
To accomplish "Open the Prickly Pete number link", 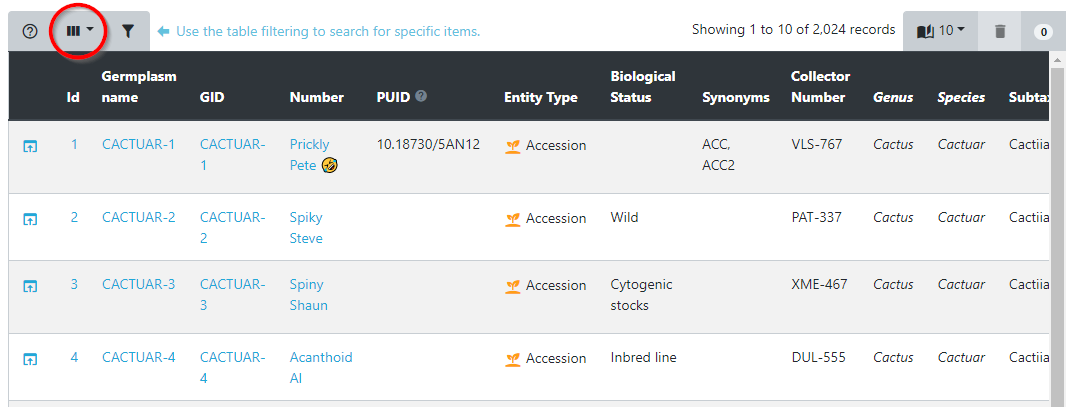I will 309,145.
